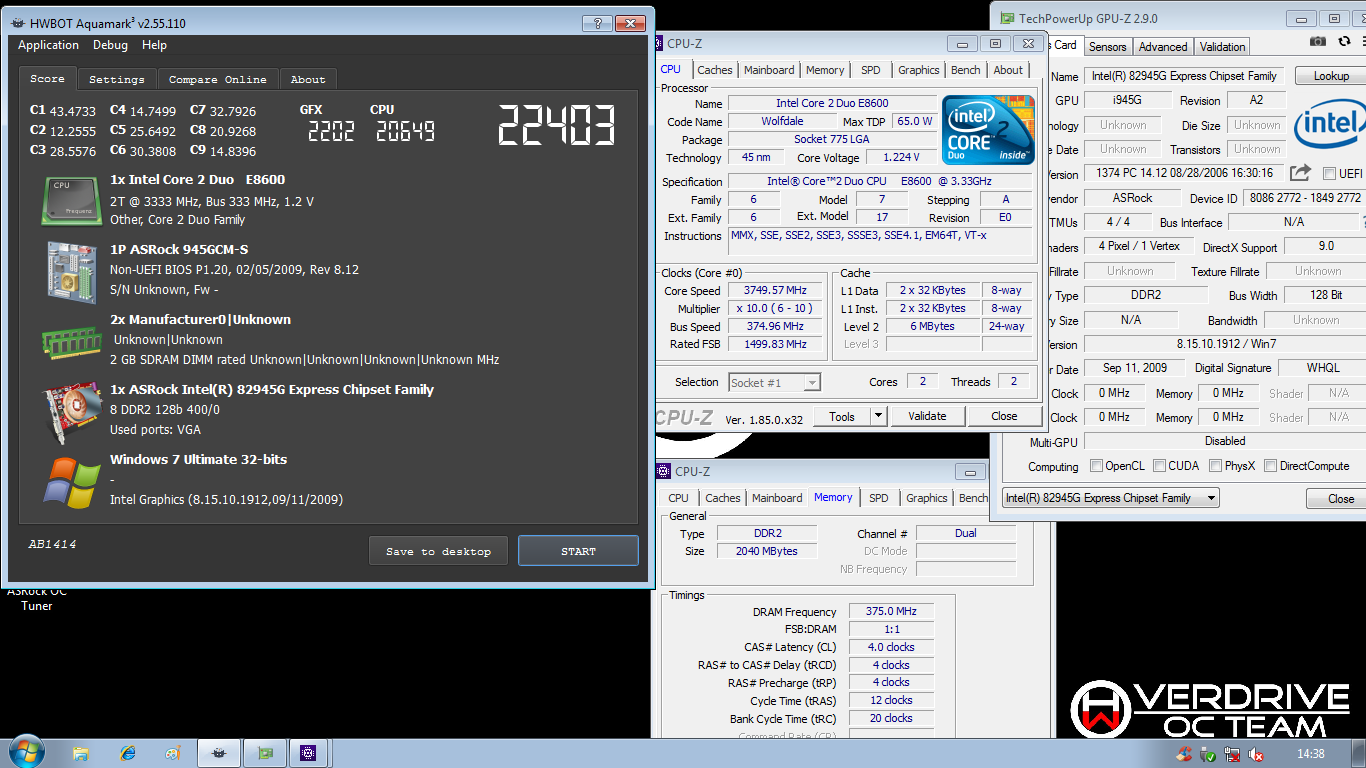Open the Validation tab in GPU-Z
This screenshot has height=768, width=1366.
coord(1222,47)
